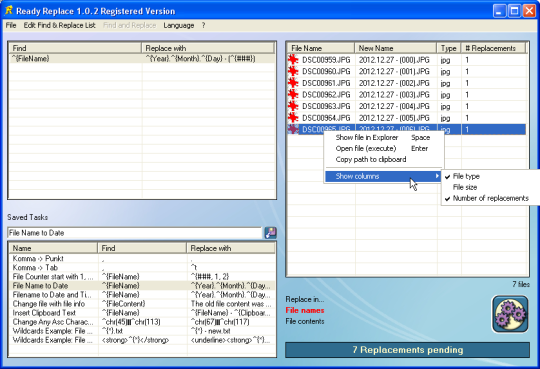The image size is (540, 369).
Task: Sort by New Name column header
Action: [x=395, y=48]
